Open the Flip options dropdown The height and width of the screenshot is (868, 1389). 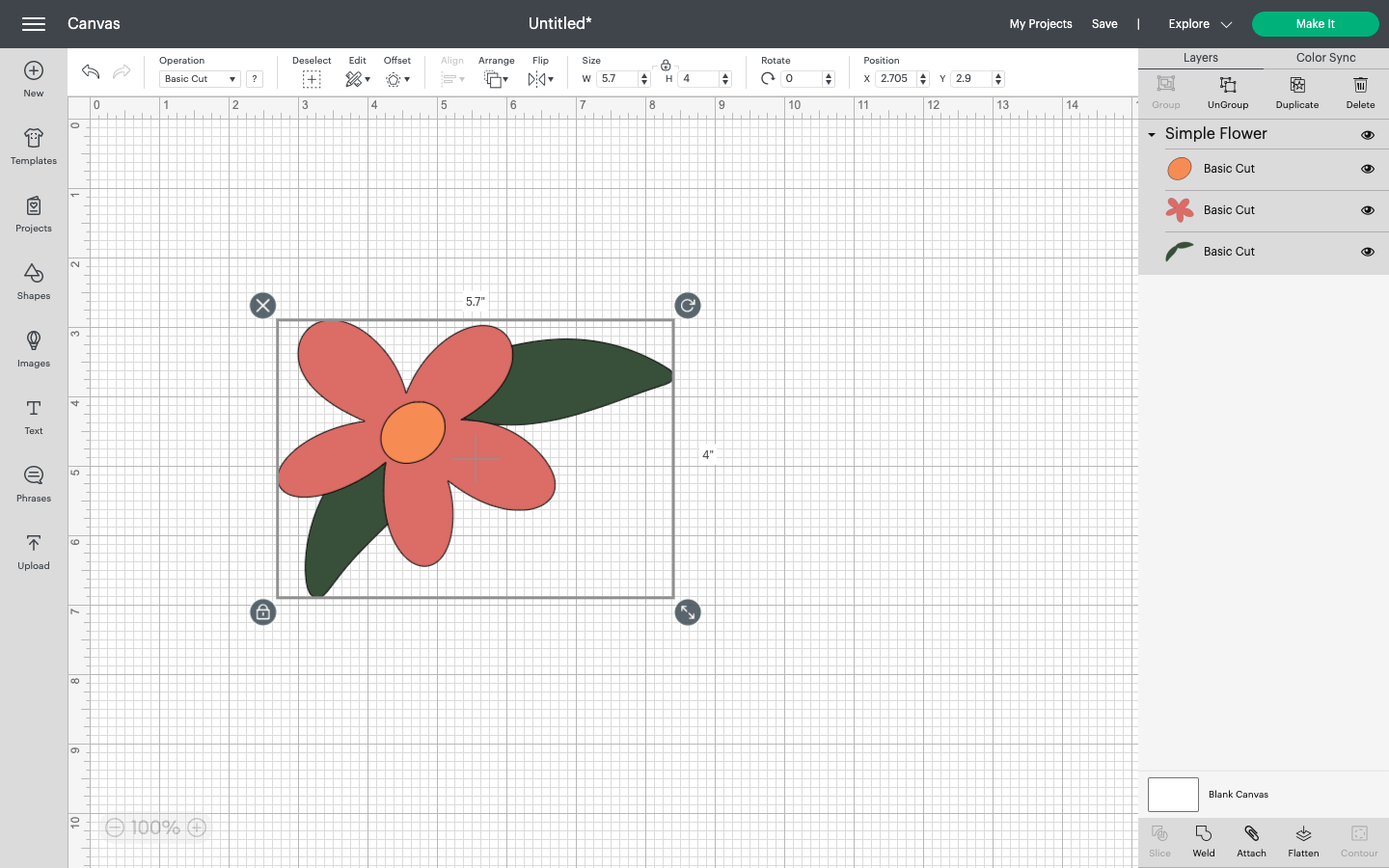click(540, 79)
